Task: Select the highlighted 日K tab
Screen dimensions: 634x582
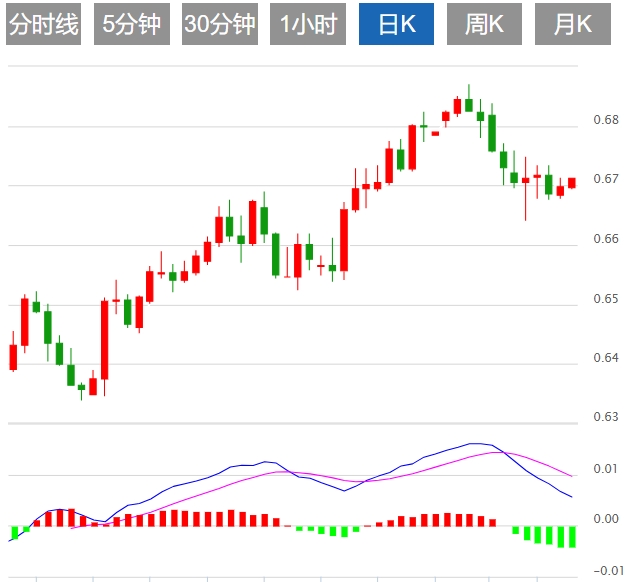Action: (x=397, y=25)
